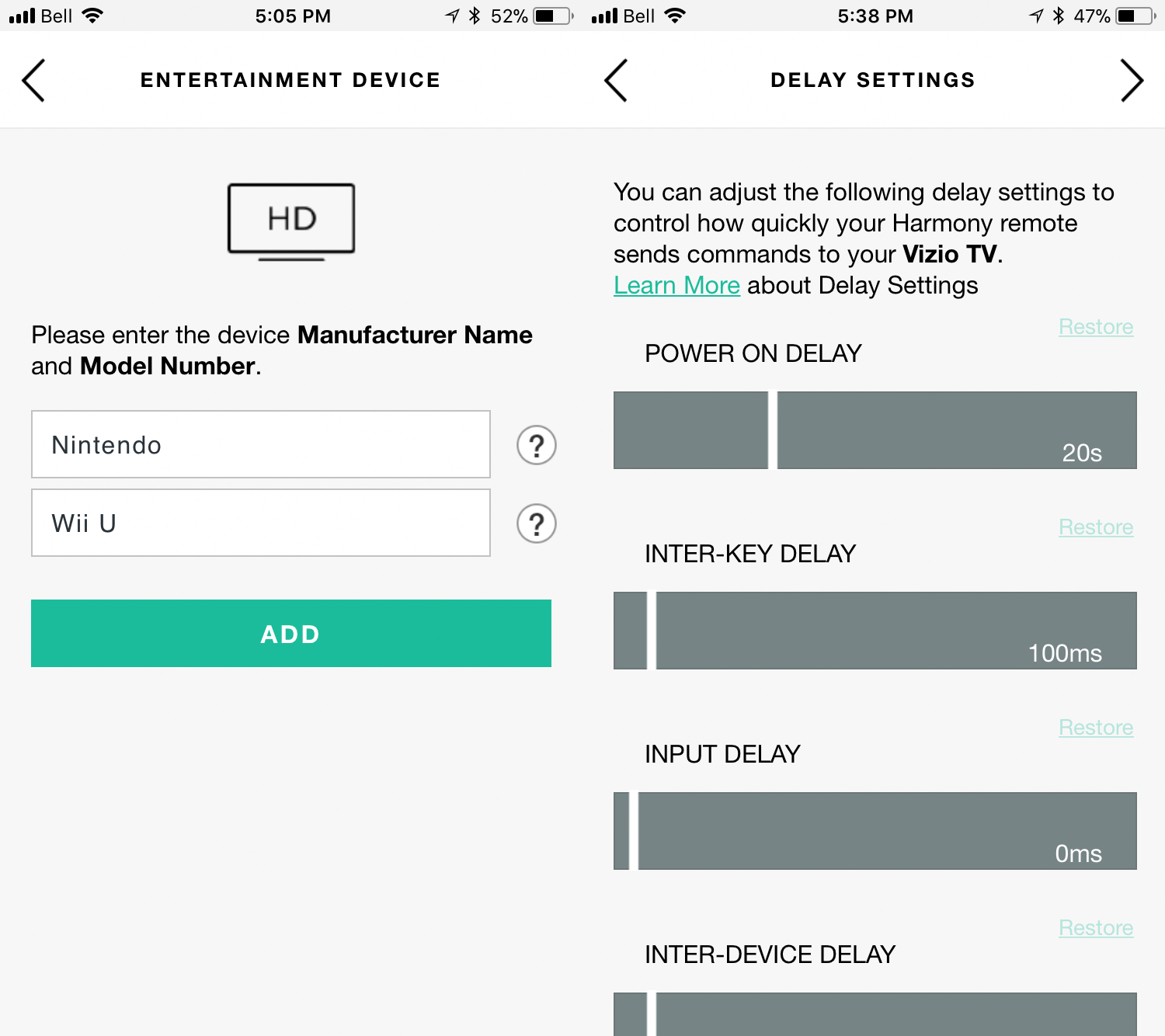Restore the Input Delay value
Screen dimensions: 1165x1036
point(1096,728)
